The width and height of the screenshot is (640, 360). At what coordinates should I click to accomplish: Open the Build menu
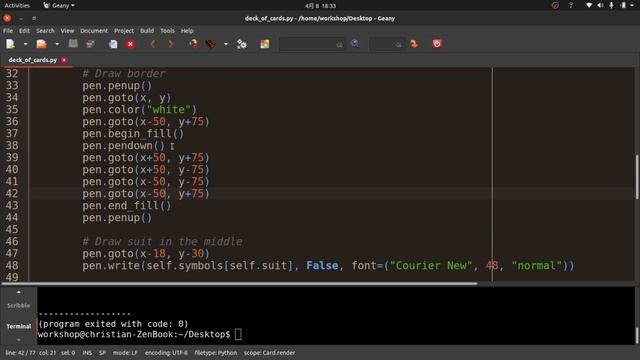click(147, 31)
